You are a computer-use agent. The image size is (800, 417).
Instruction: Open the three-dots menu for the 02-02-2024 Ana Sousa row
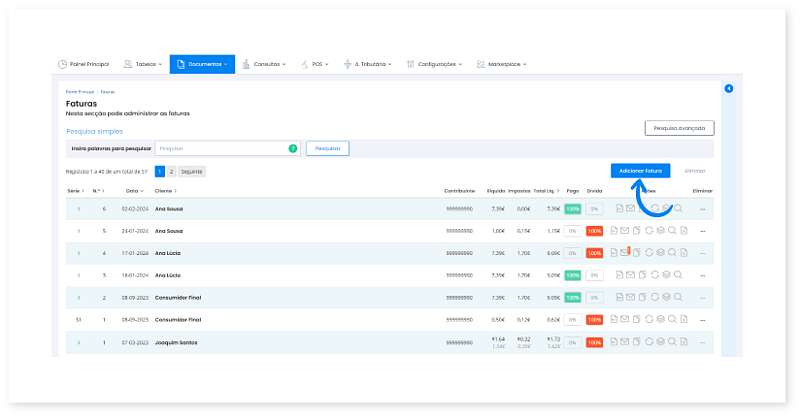pyautogui.click(x=703, y=208)
